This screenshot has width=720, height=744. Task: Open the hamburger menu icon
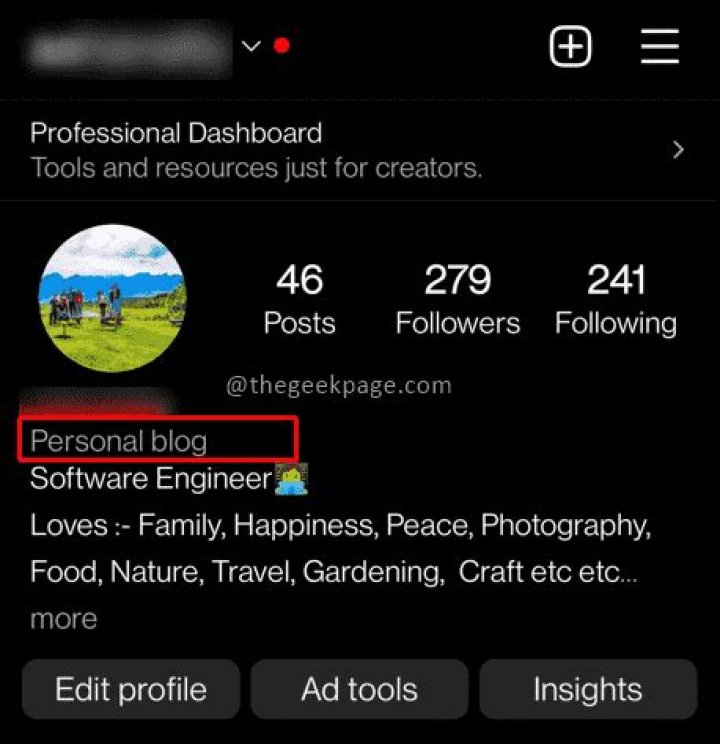pyautogui.click(x=660, y=46)
